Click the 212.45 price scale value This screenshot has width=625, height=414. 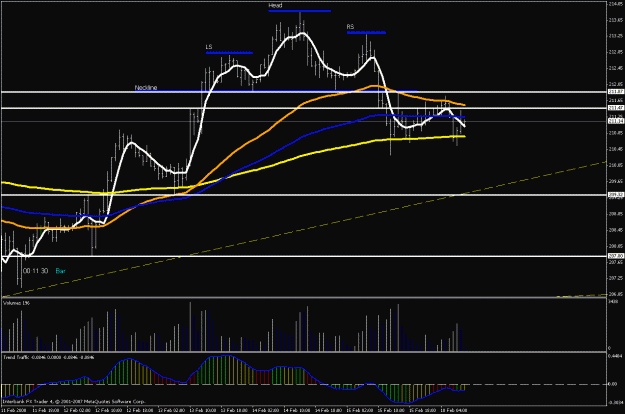click(615, 68)
